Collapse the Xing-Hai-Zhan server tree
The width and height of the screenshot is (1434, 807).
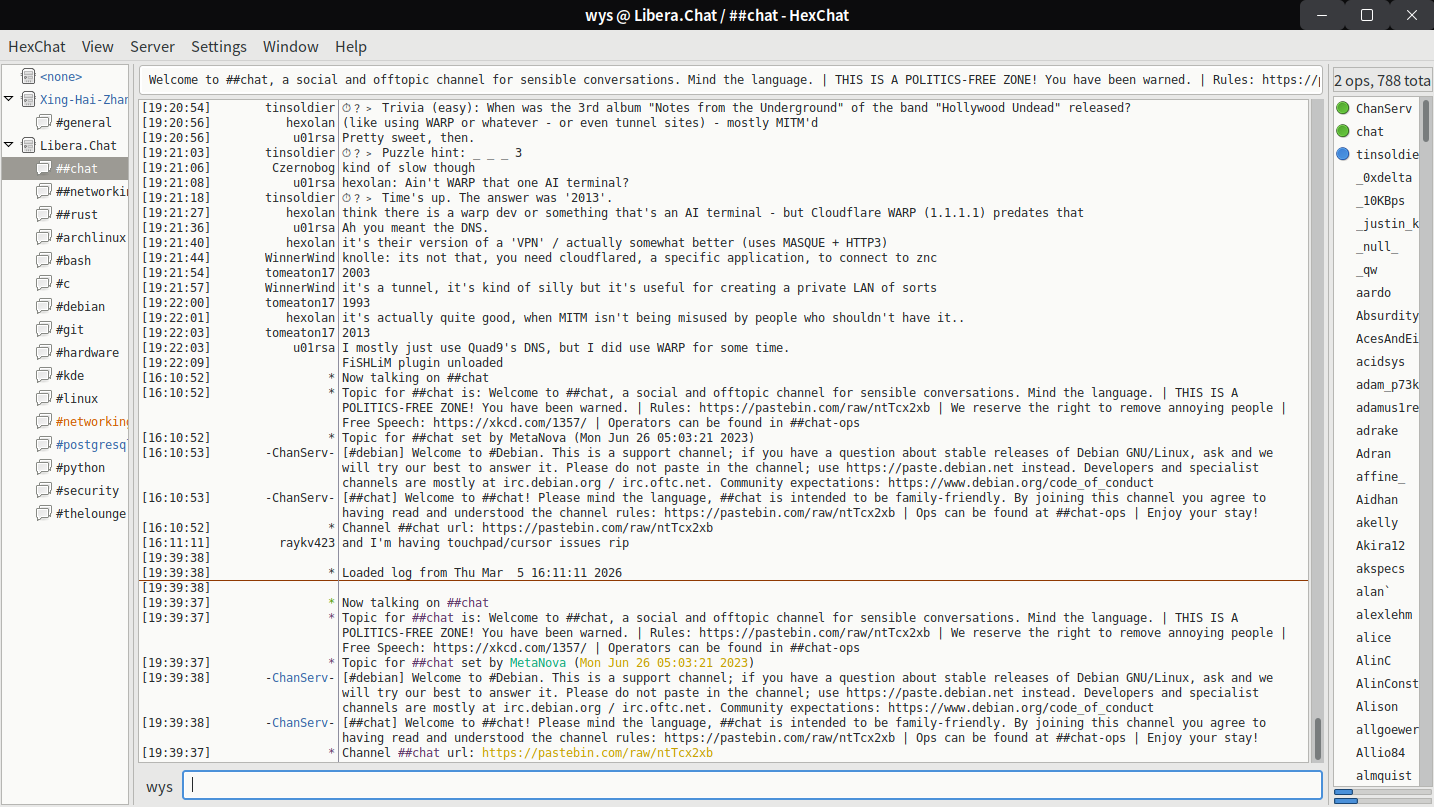pyautogui.click(x=9, y=99)
